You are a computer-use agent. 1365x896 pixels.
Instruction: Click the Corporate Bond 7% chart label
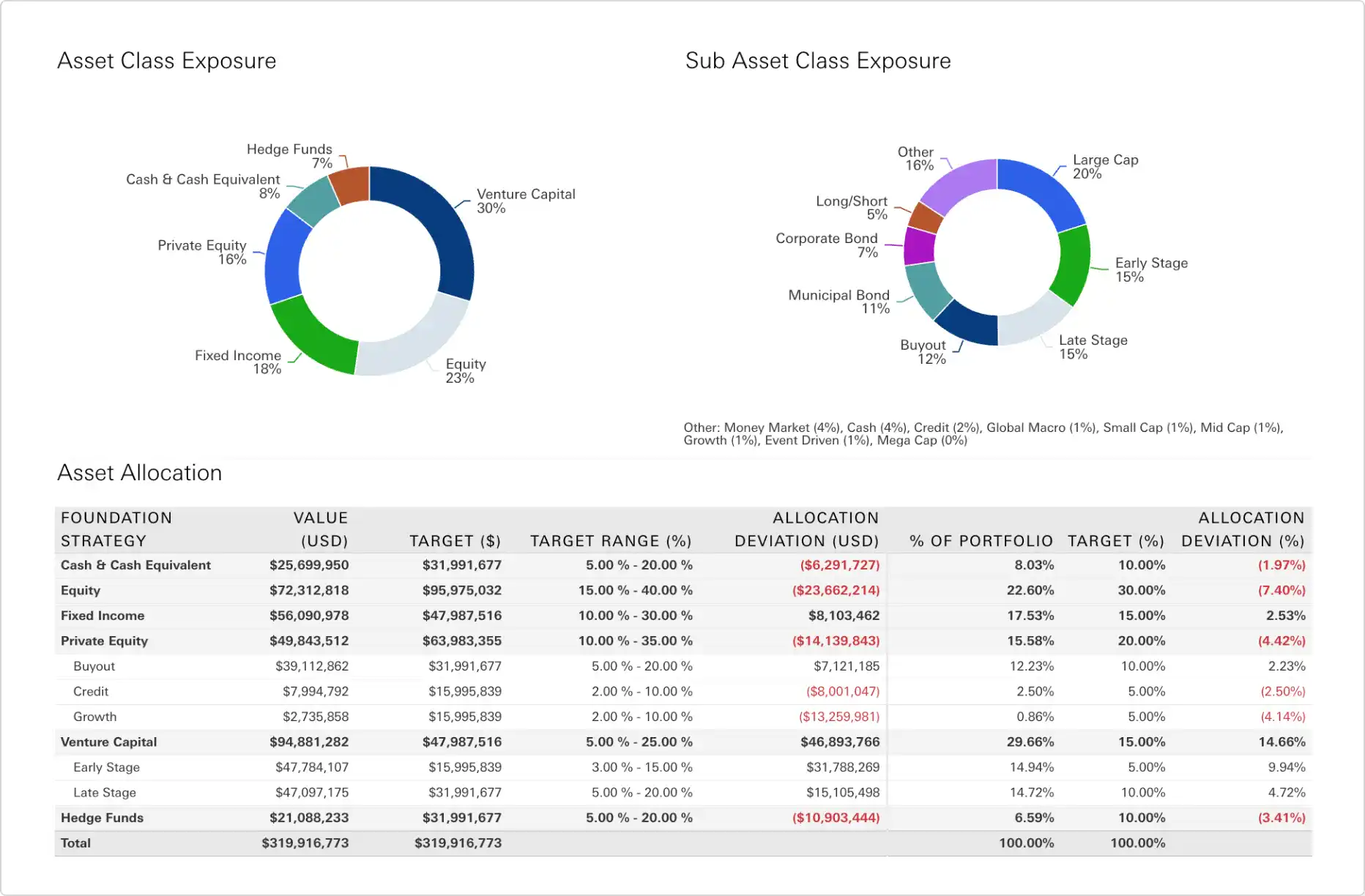click(827, 245)
